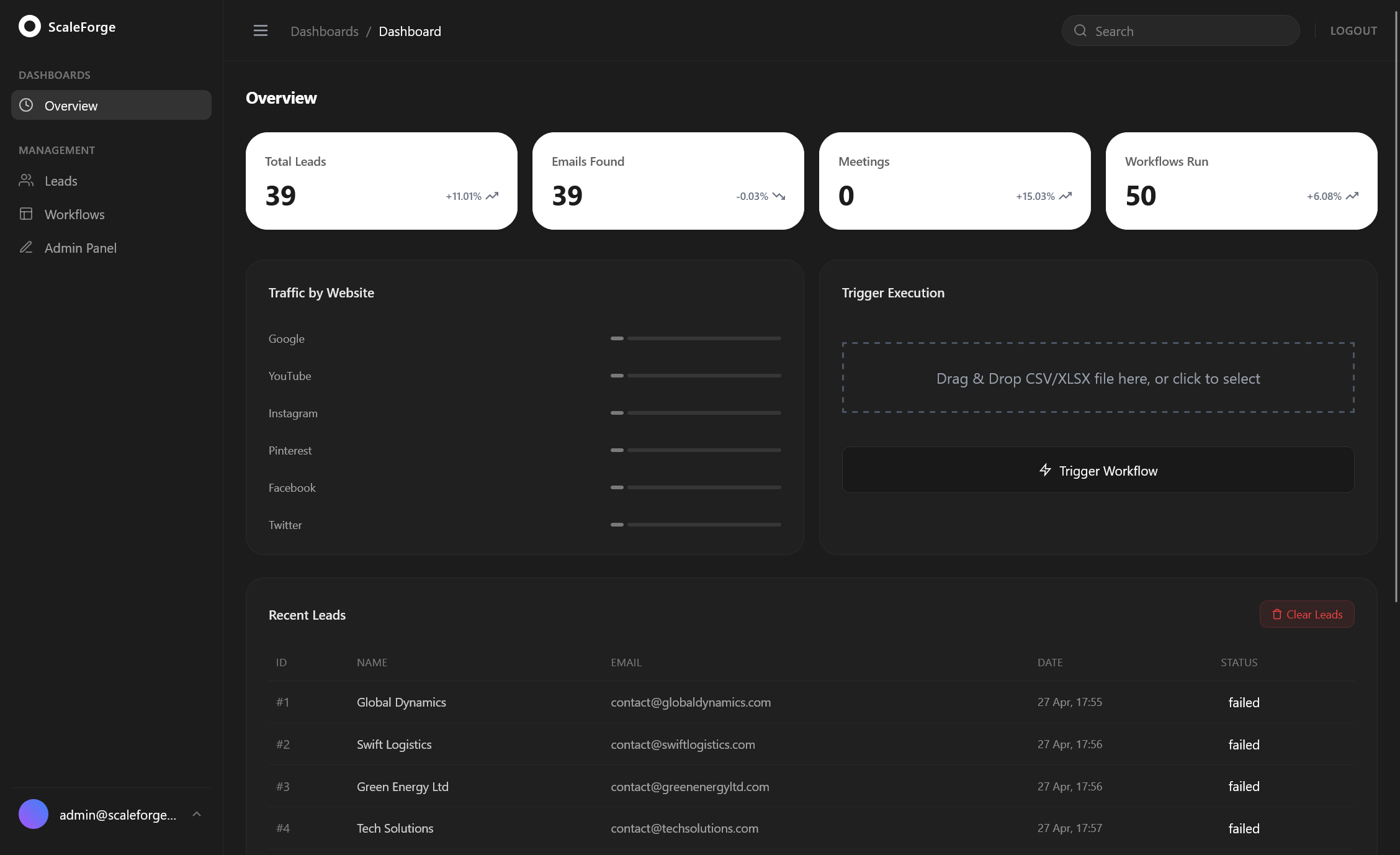Click the DATE column header

(1050, 663)
